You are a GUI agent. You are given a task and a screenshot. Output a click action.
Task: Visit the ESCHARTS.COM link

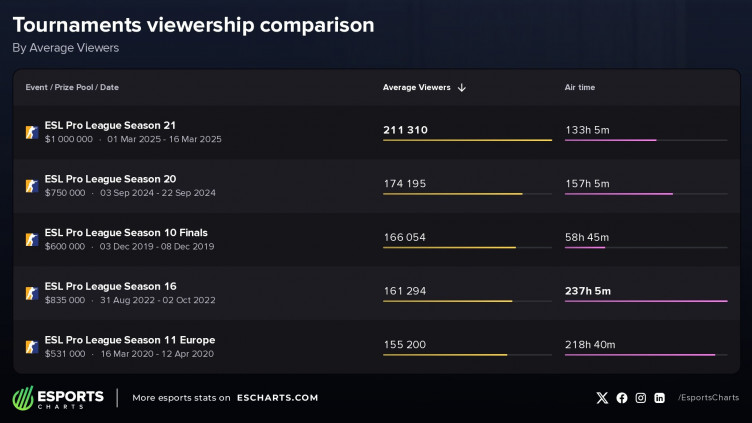coord(277,398)
